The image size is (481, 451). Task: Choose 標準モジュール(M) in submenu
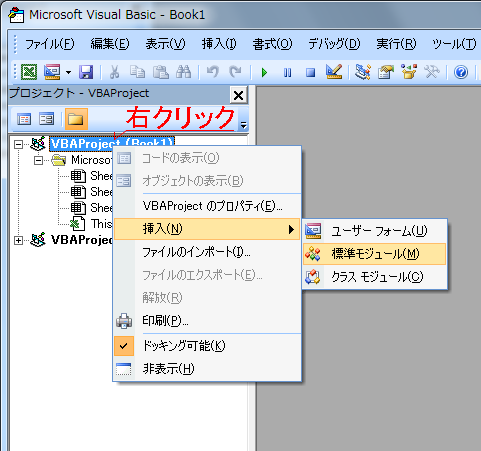(x=375, y=254)
